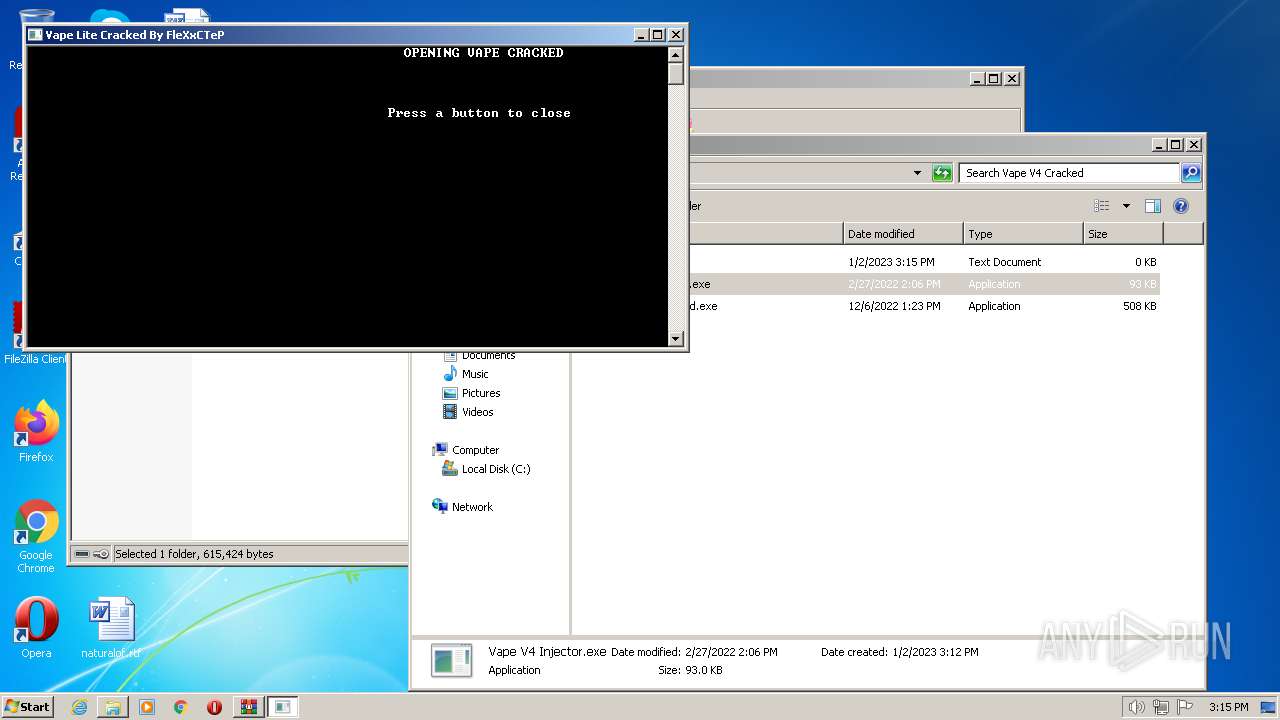This screenshot has width=1280, height=720.
Task: Click the Music note icon in the navigation pane
Action: pyautogui.click(x=450, y=374)
